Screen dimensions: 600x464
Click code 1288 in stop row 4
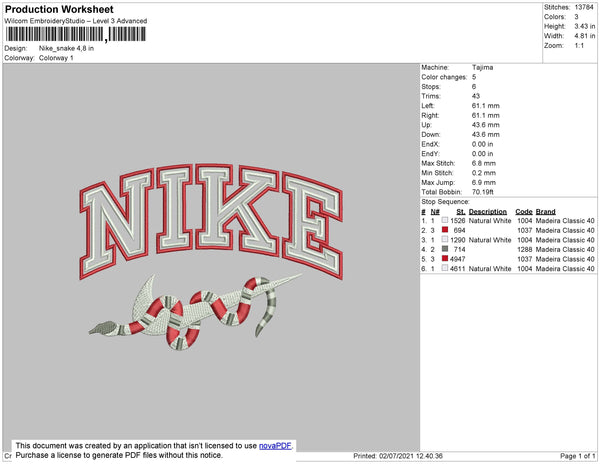click(525, 249)
